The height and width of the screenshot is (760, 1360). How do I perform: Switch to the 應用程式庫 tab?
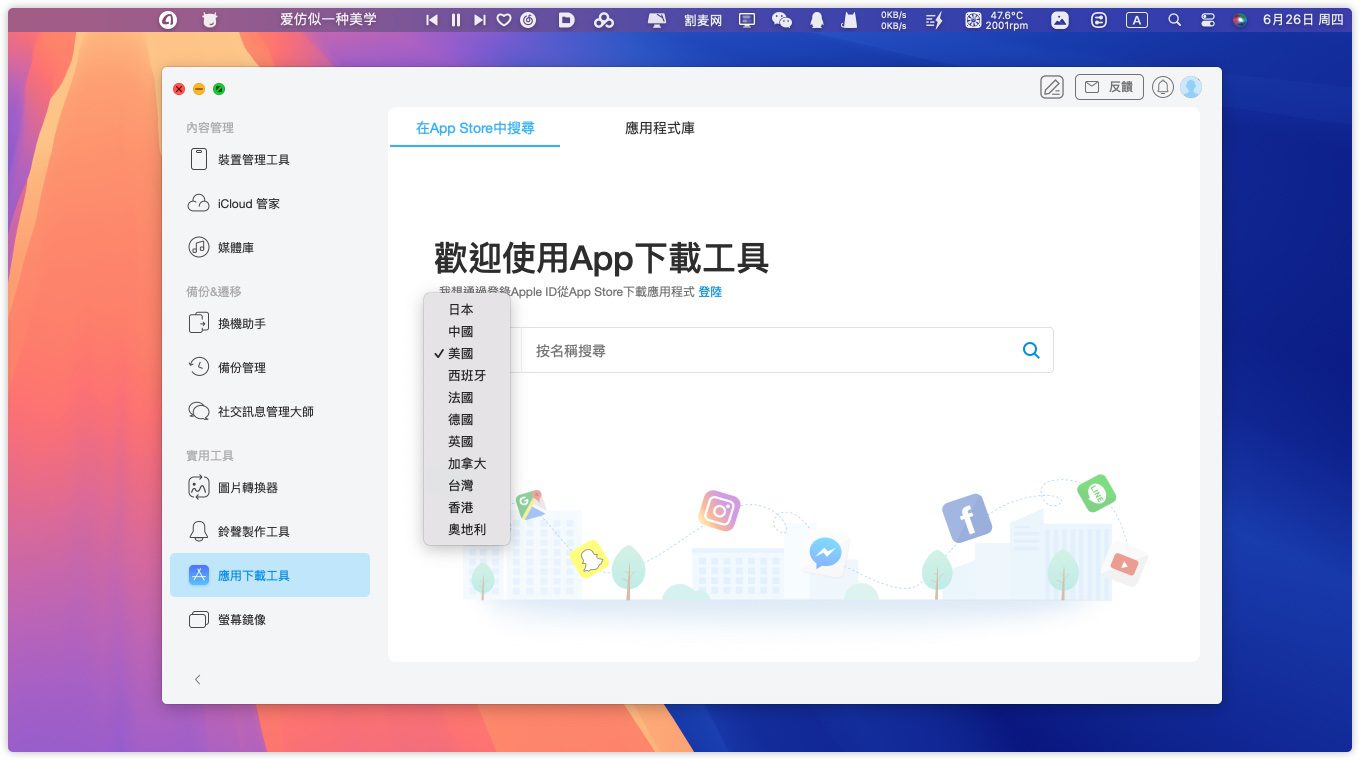[x=660, y=128]
